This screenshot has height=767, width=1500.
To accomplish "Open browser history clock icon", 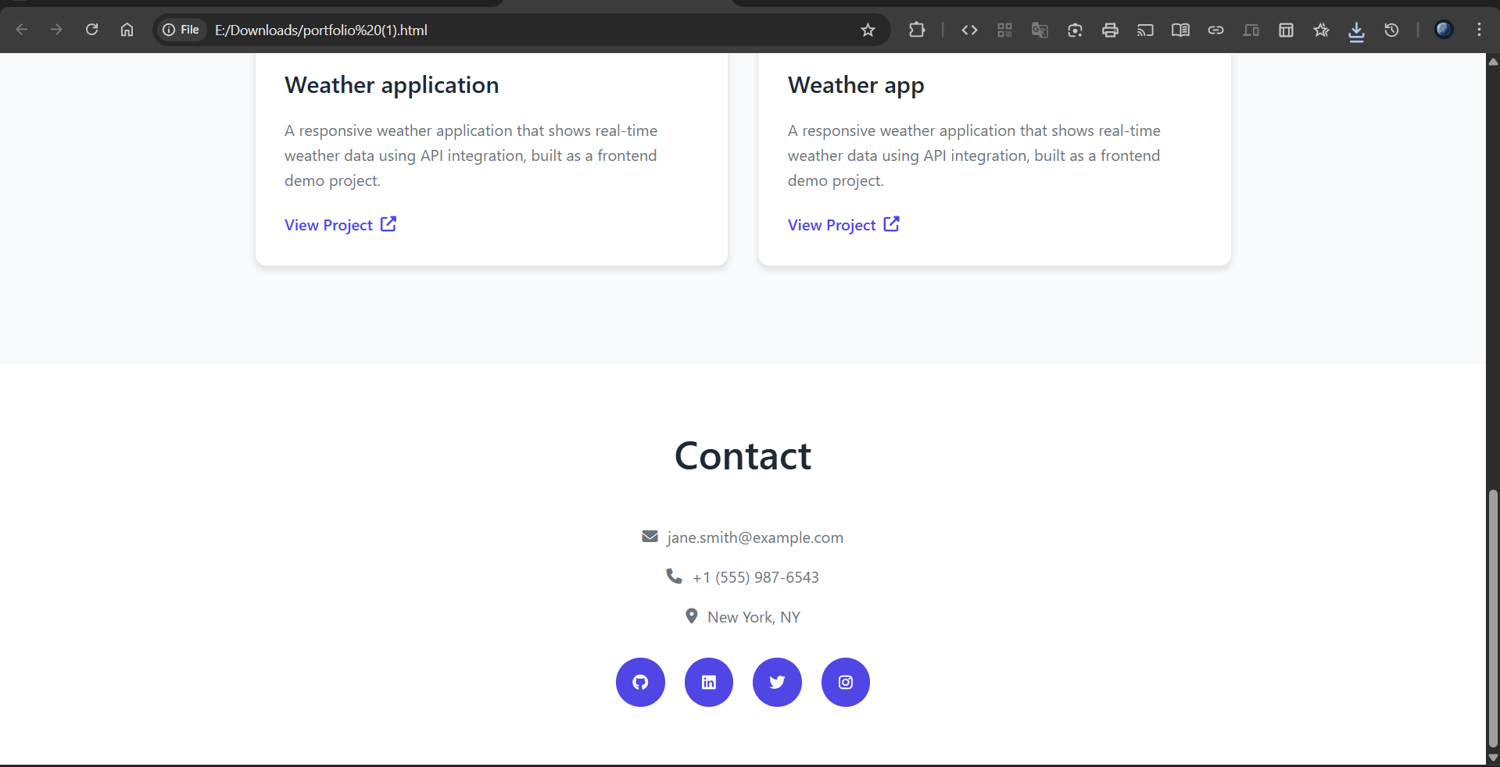I will [1391, 30].
